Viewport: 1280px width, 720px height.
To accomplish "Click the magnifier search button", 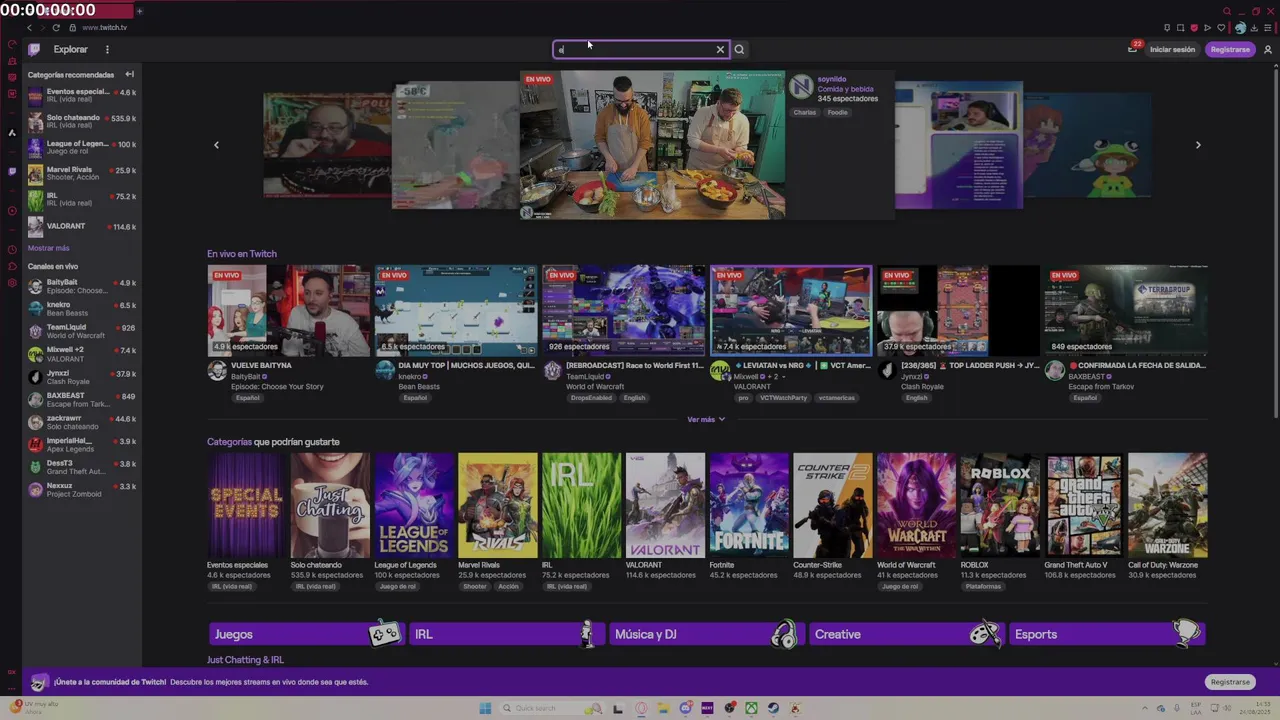I will pyautogui.click(x=739, y=49).
